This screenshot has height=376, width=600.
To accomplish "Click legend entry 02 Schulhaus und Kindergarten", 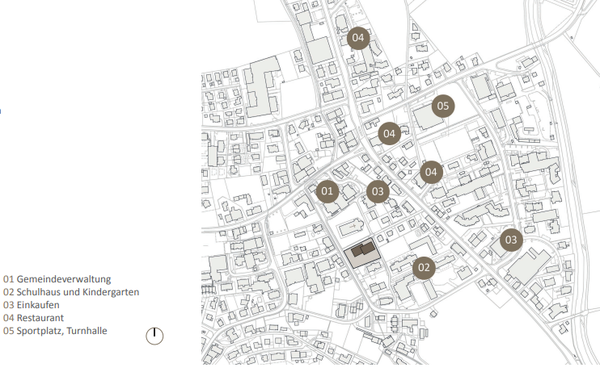I will 71,292.
